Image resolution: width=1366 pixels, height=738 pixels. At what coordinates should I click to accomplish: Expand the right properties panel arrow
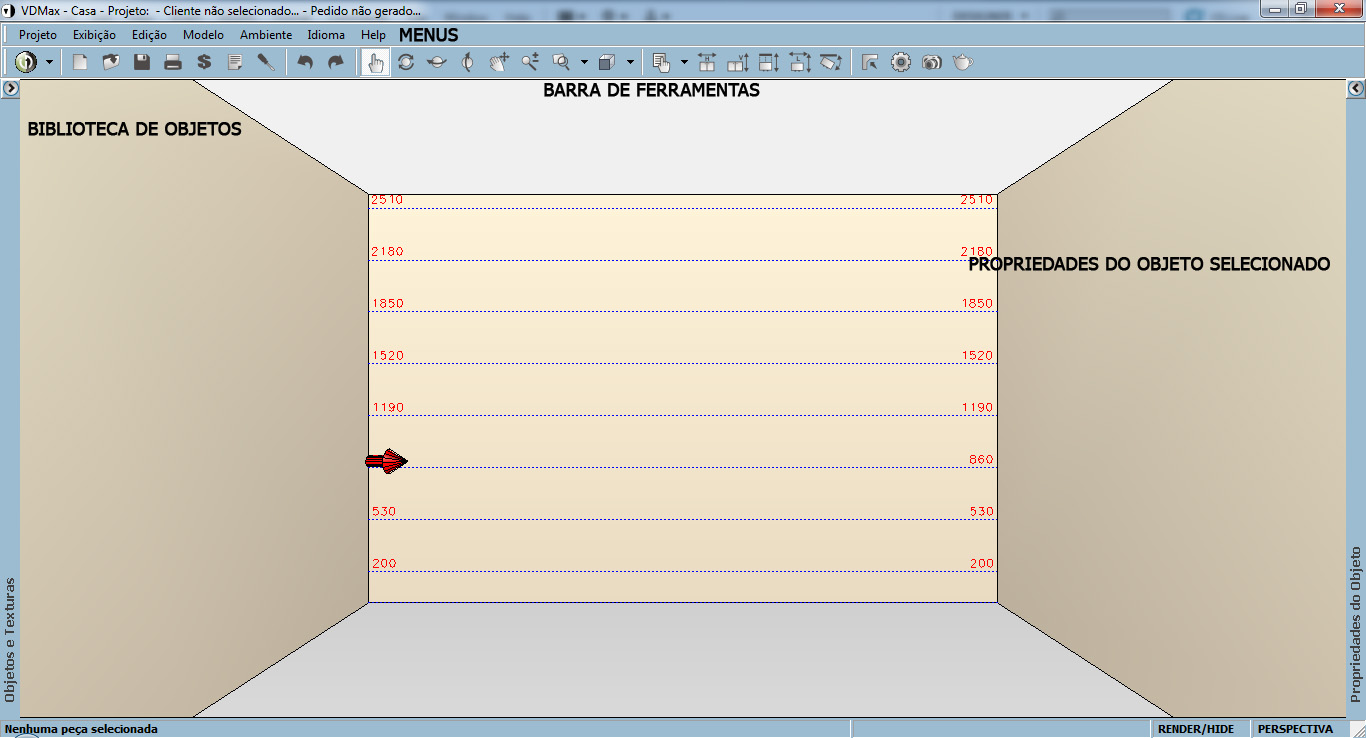(x=1356, y=89)
